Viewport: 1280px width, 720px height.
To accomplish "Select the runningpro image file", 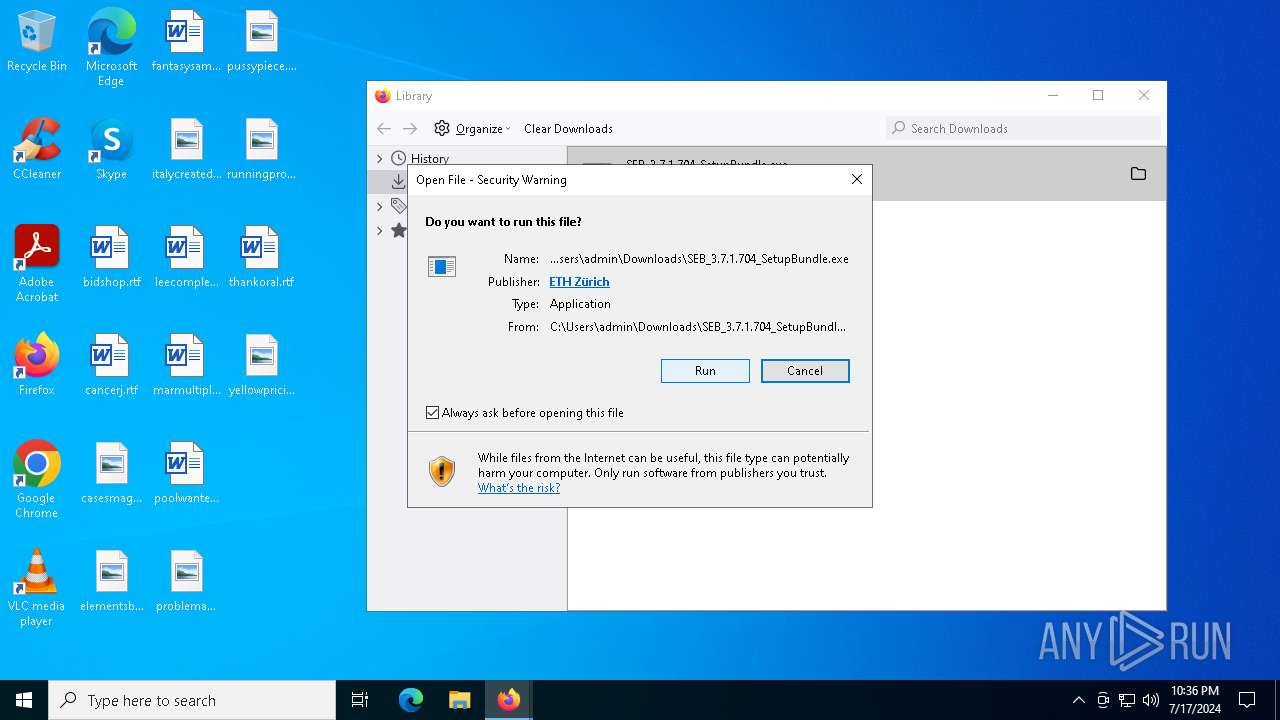I will coord(261,150).
